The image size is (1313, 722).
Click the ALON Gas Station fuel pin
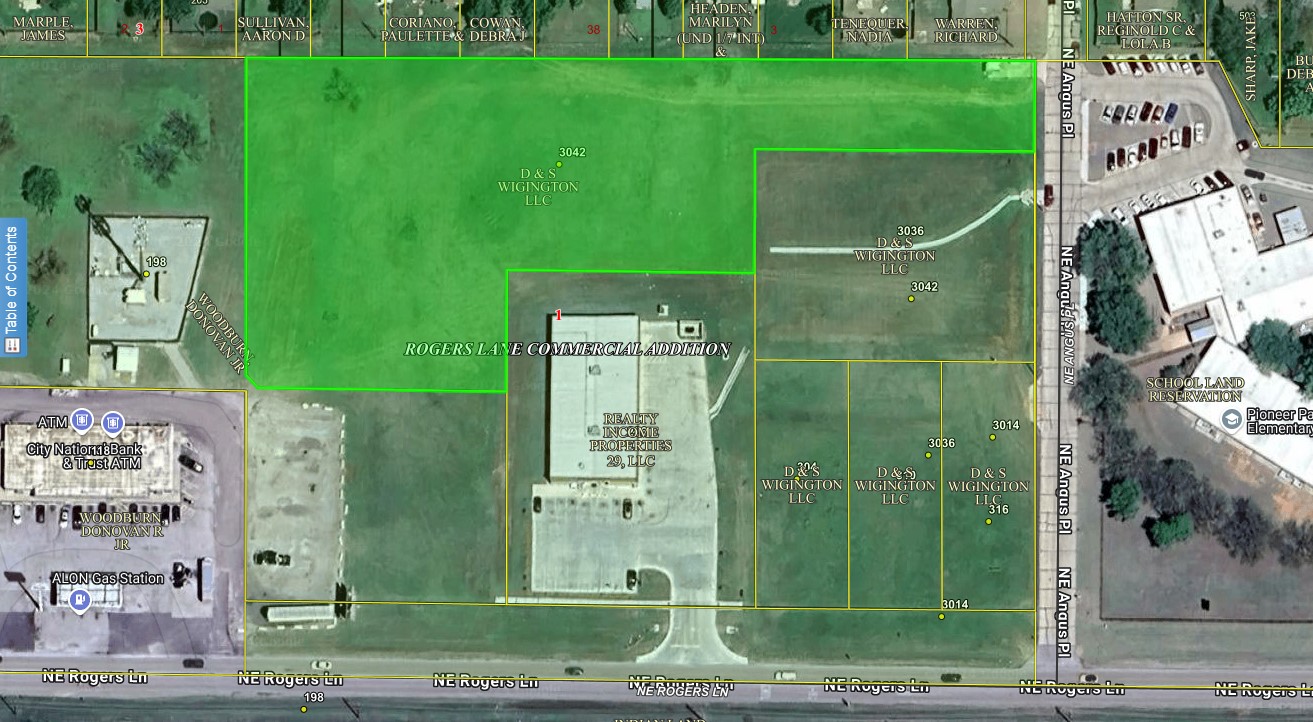click(79, 599)
